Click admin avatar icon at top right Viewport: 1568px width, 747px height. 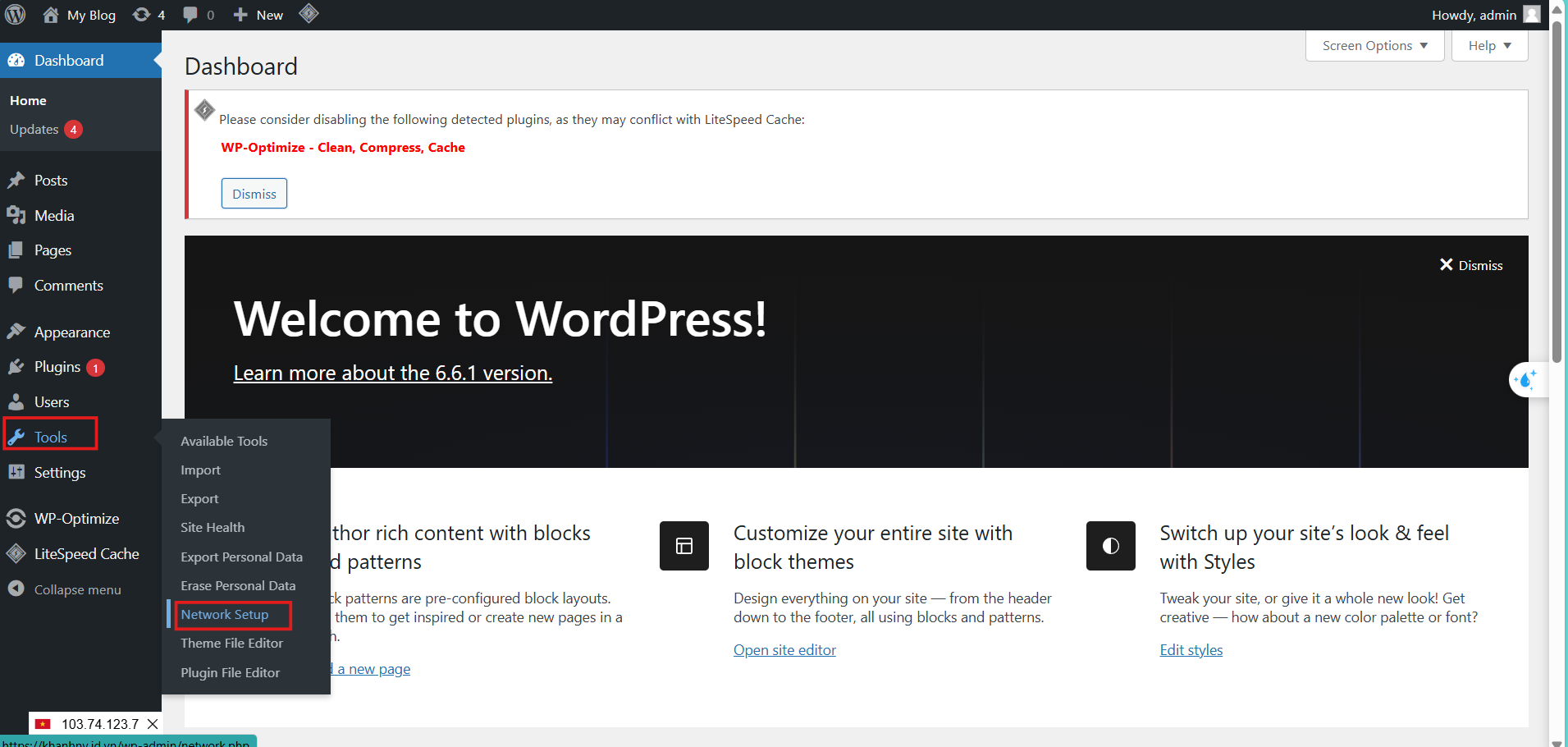tap(1532, 15)
